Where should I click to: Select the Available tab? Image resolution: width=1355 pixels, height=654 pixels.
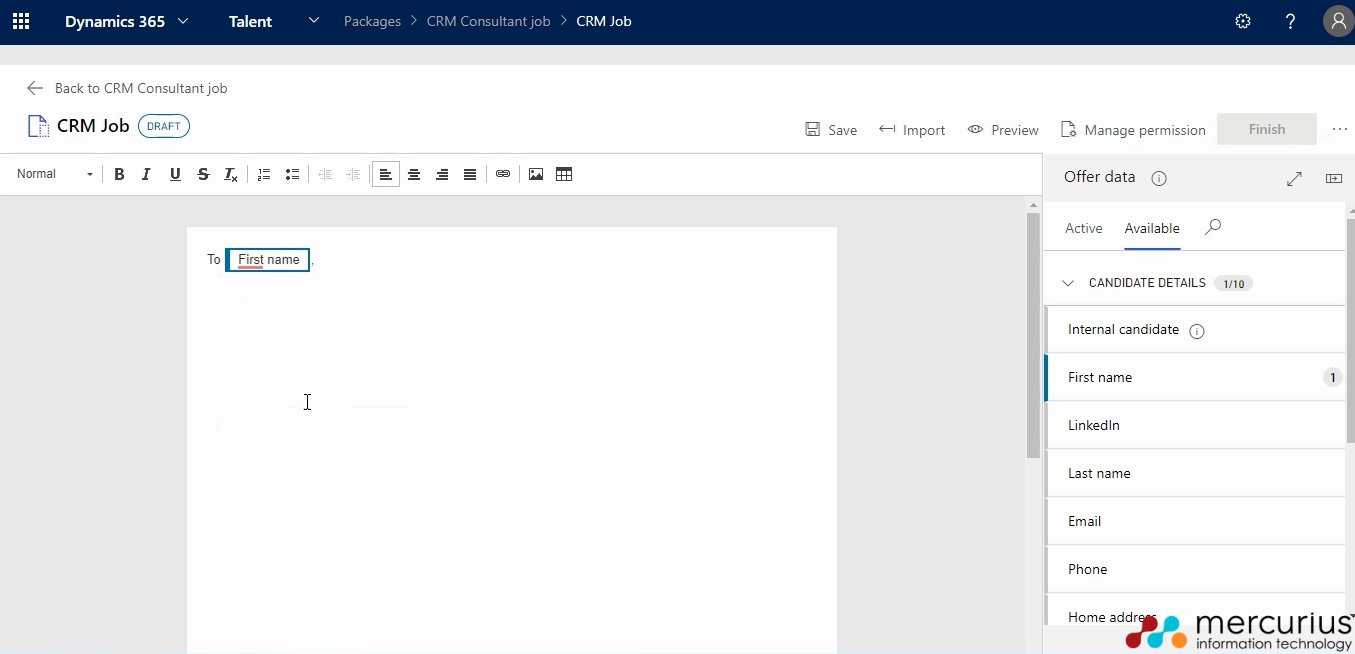pos(1152,228)
